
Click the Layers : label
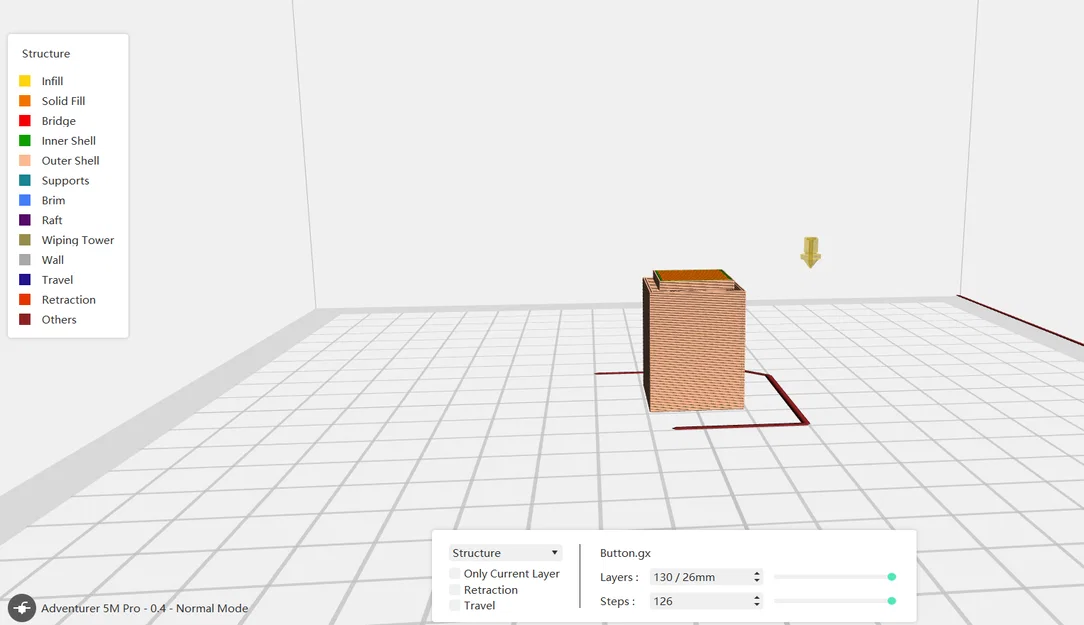619,577
